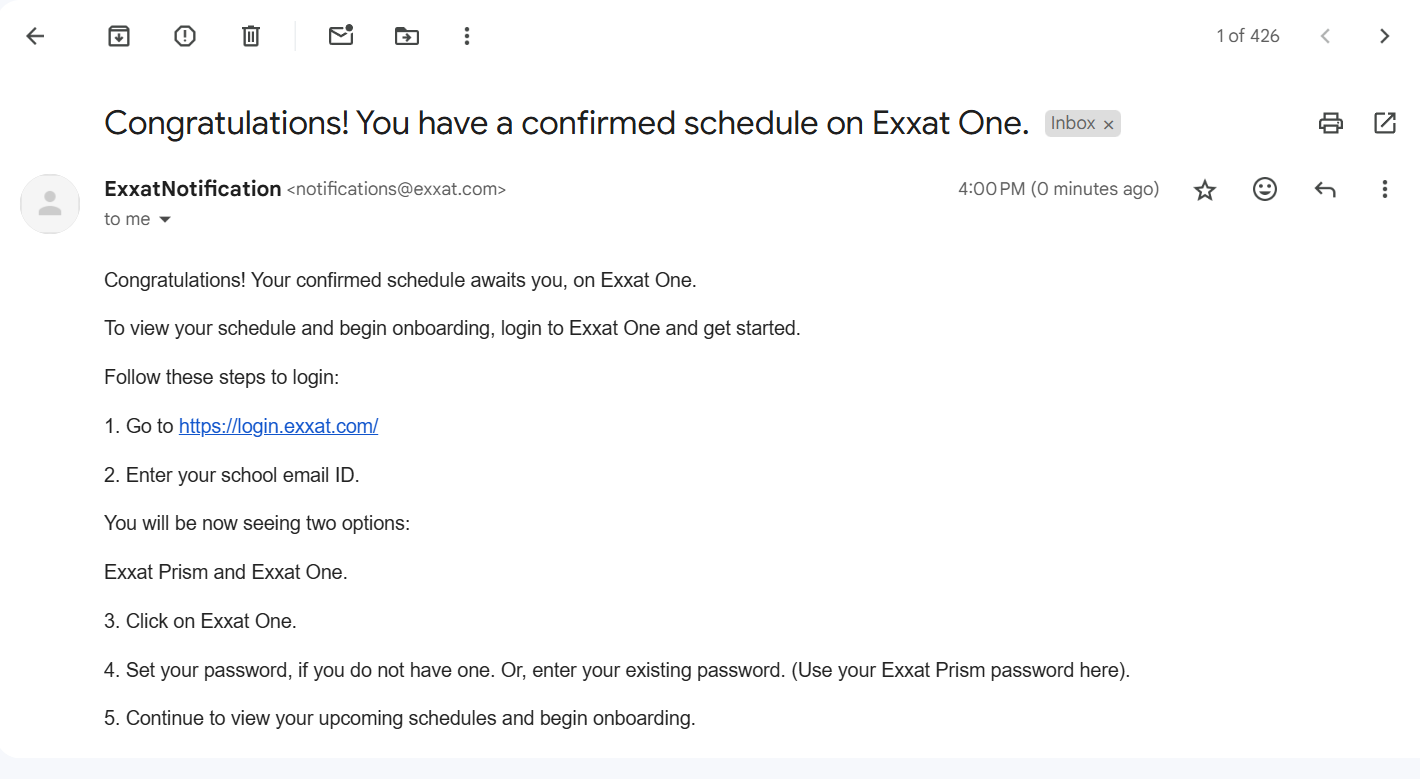Mark the email as unread
The width and height of the screenshot is (1420, 779).
pyautogui.click(x=341, y=36)
